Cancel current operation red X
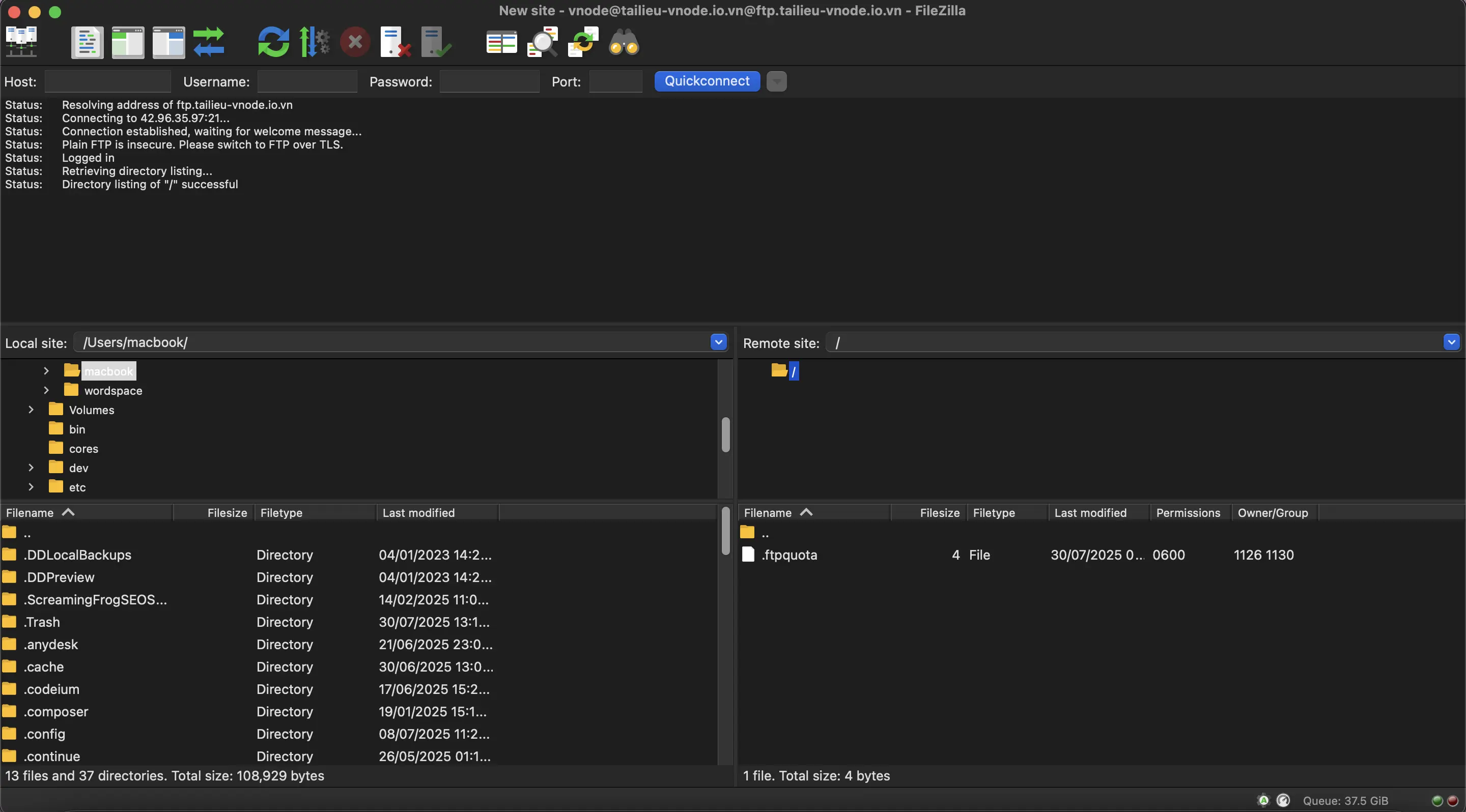1466x812 pixels. [355, 42]
